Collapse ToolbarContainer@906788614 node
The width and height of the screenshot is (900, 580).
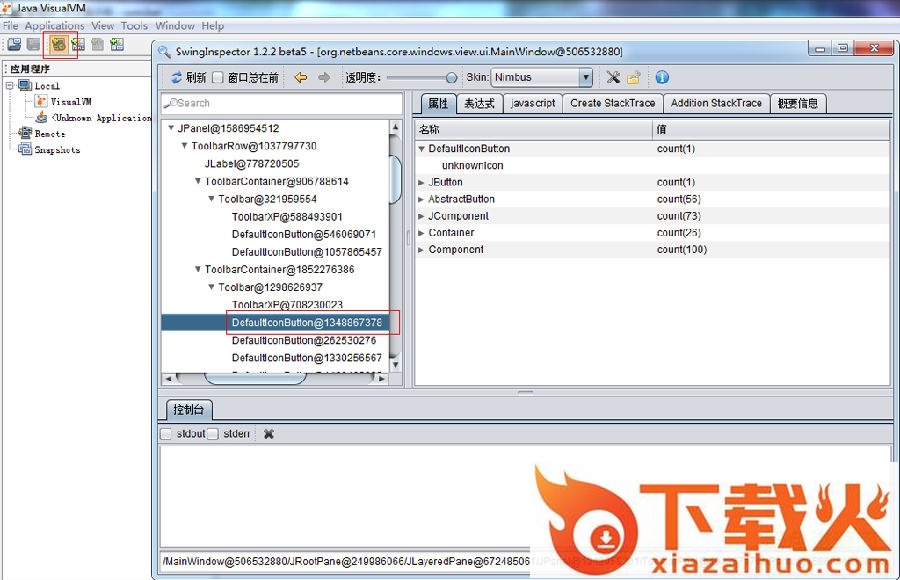coord(198,181)
